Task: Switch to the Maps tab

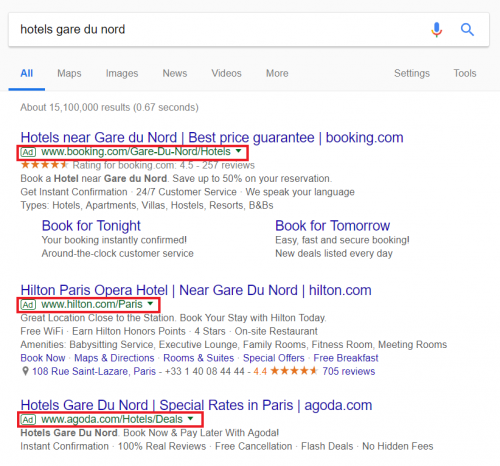Action: pyautogui.click(x=69, y=73)
